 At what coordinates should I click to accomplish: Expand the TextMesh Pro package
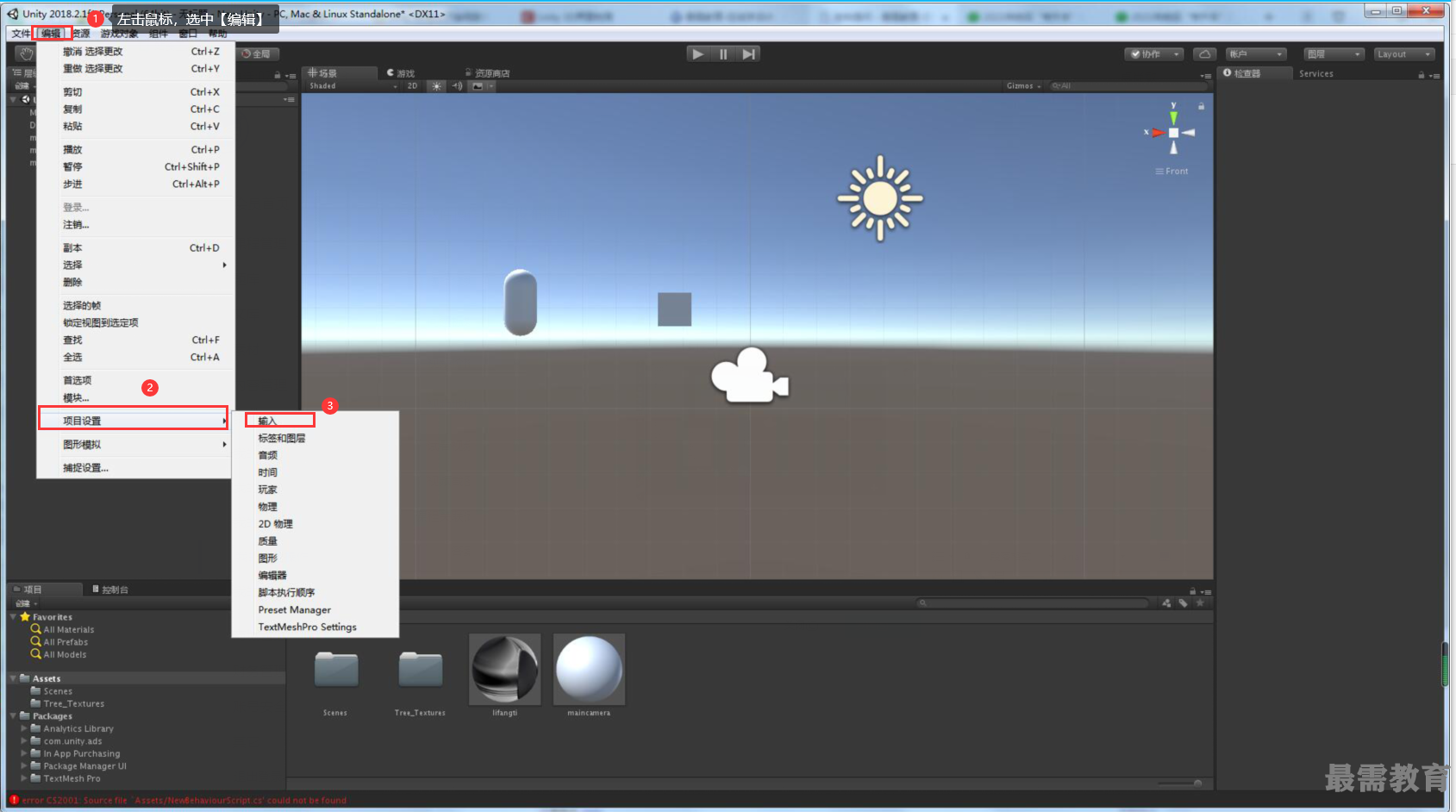coord(24,778)
